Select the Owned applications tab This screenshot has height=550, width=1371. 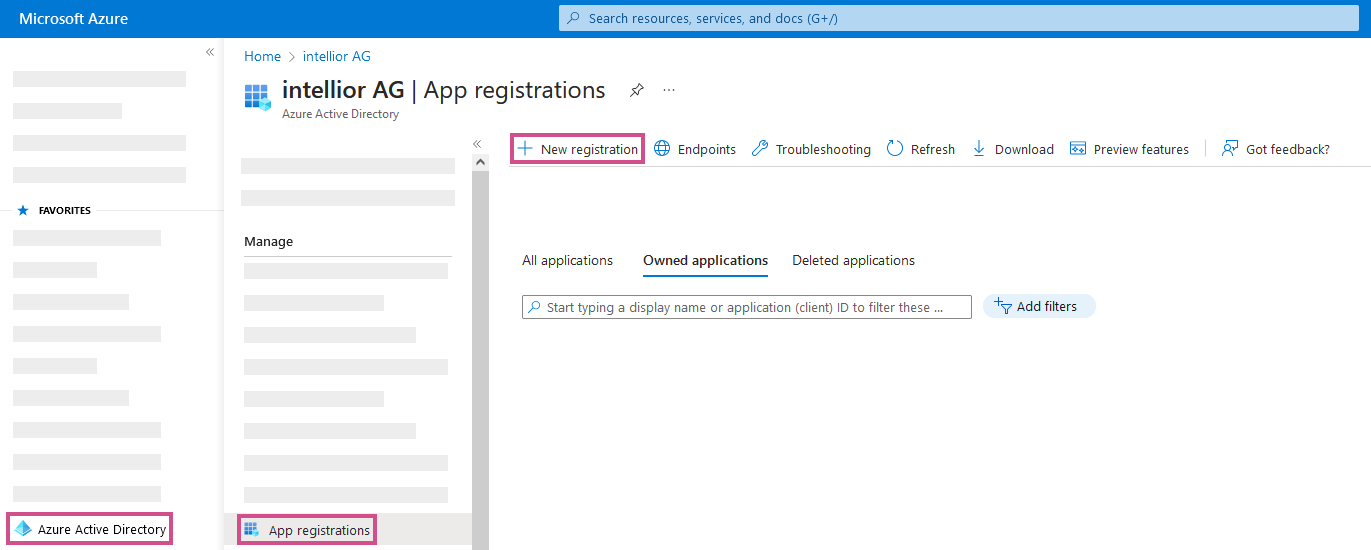point(705,260)
